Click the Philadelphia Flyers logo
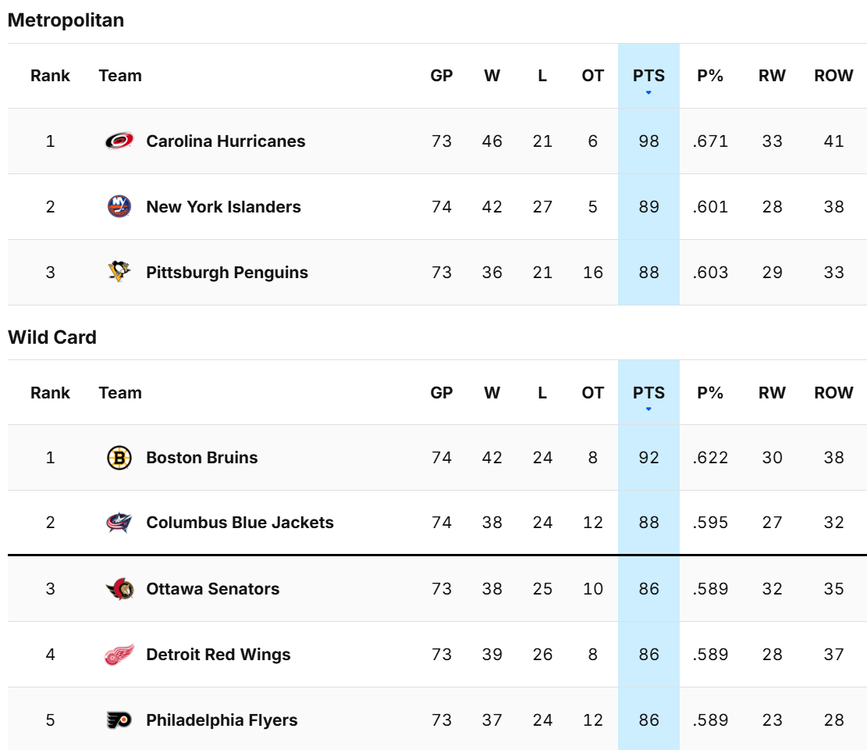Screen dimensions: 867x750 pyautogui.click(x=119, y=720)
